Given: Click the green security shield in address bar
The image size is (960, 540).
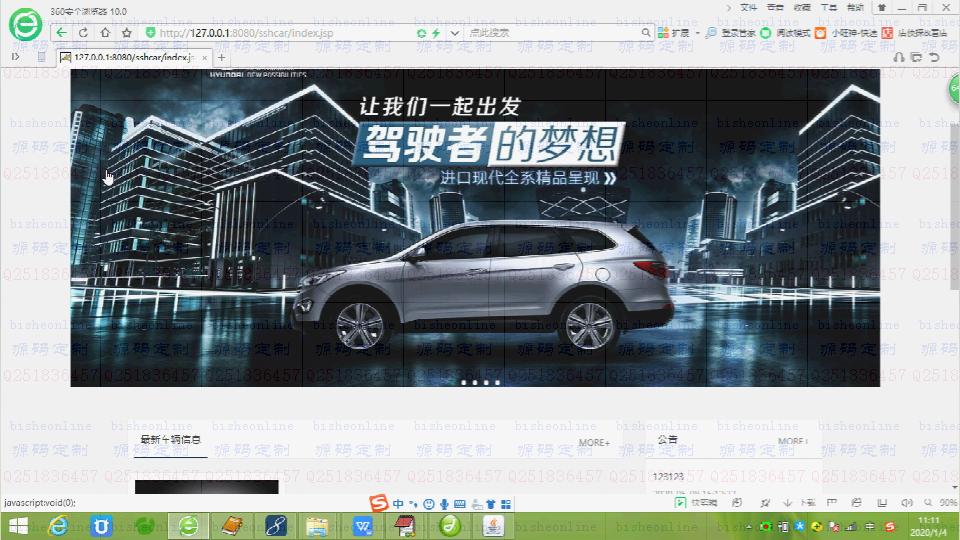Looking at the screenshot, I should click(150, 32).
